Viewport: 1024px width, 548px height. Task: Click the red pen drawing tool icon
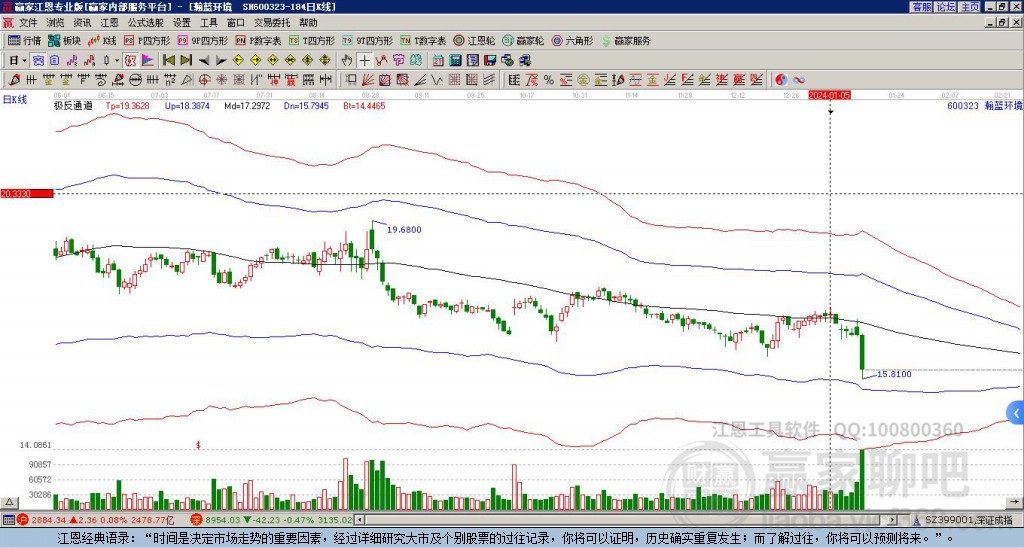pos(14,80)
